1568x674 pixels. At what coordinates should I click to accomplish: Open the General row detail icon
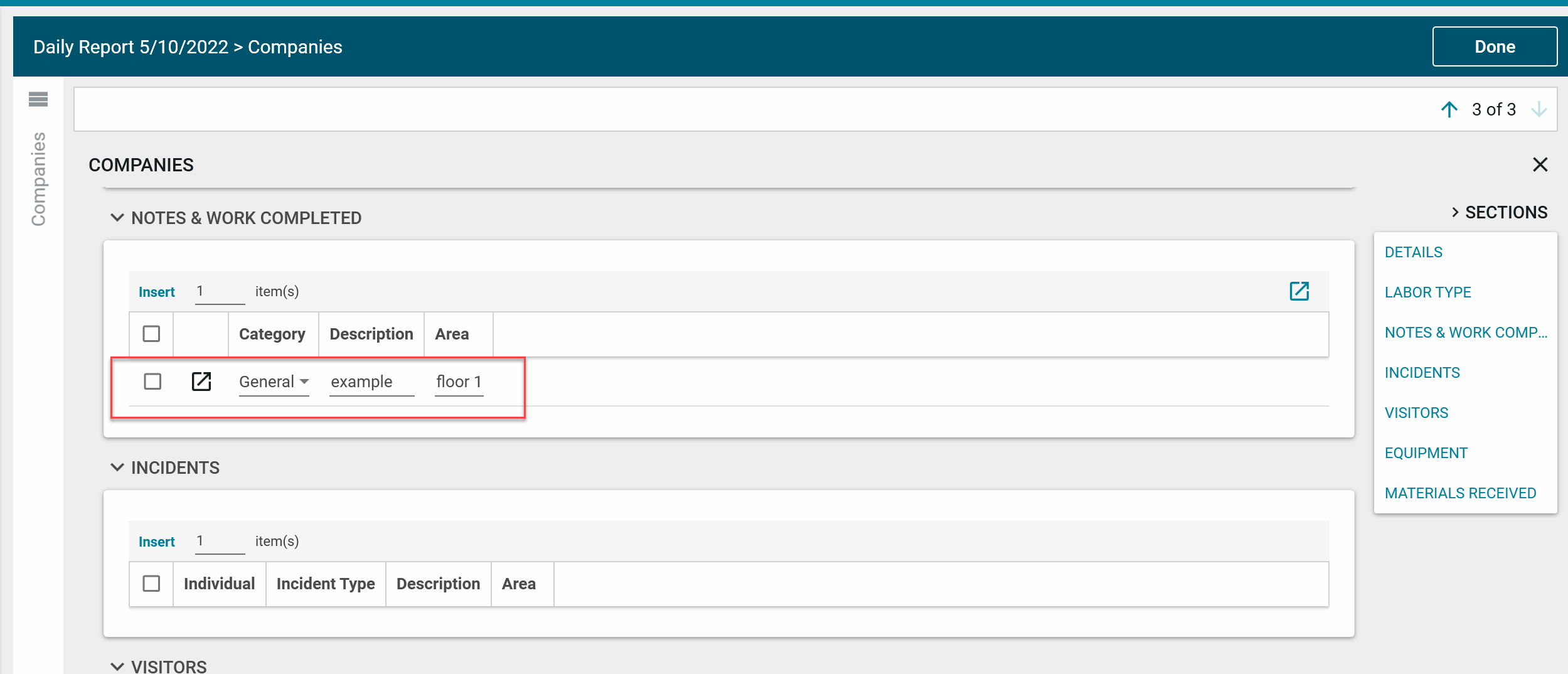pos(201,382)
